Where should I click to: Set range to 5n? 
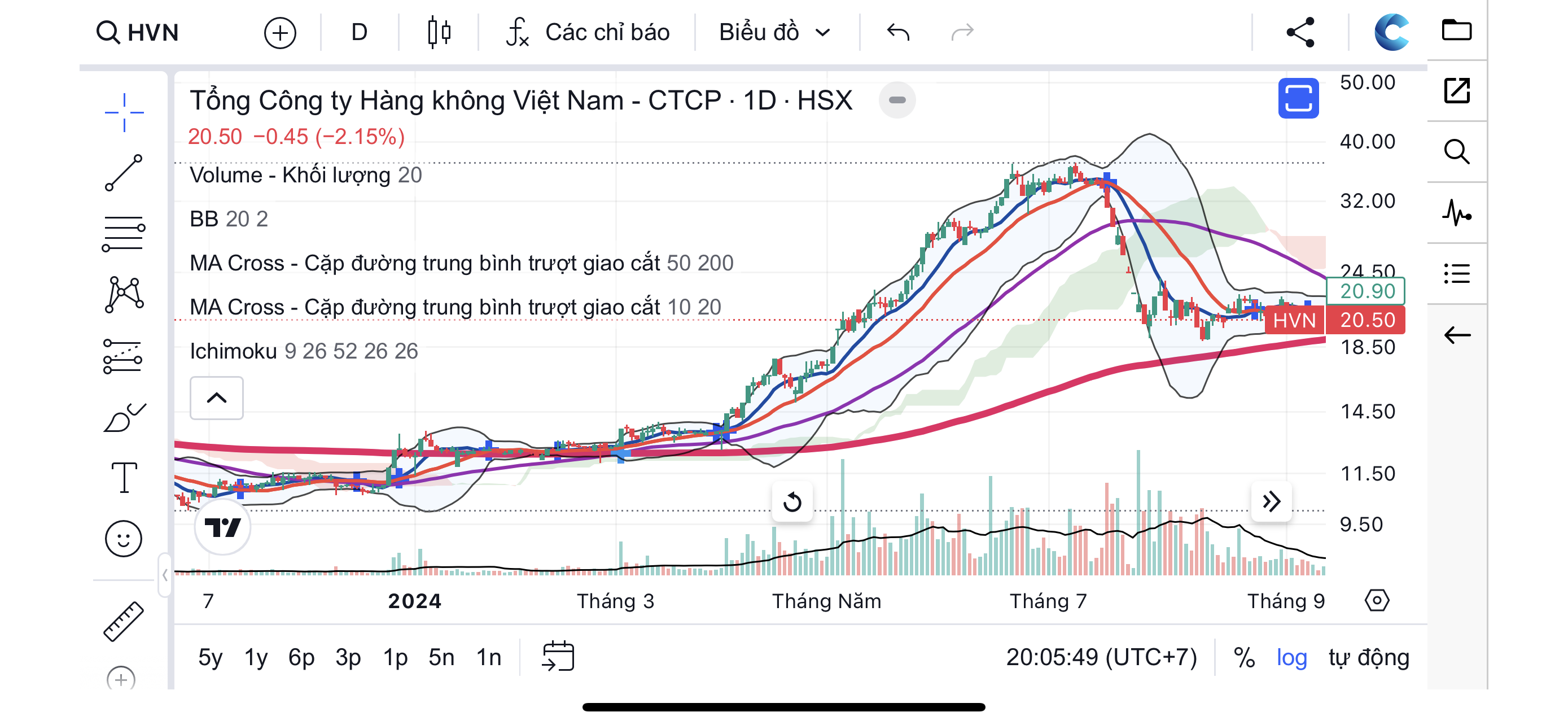coord(441,657)
